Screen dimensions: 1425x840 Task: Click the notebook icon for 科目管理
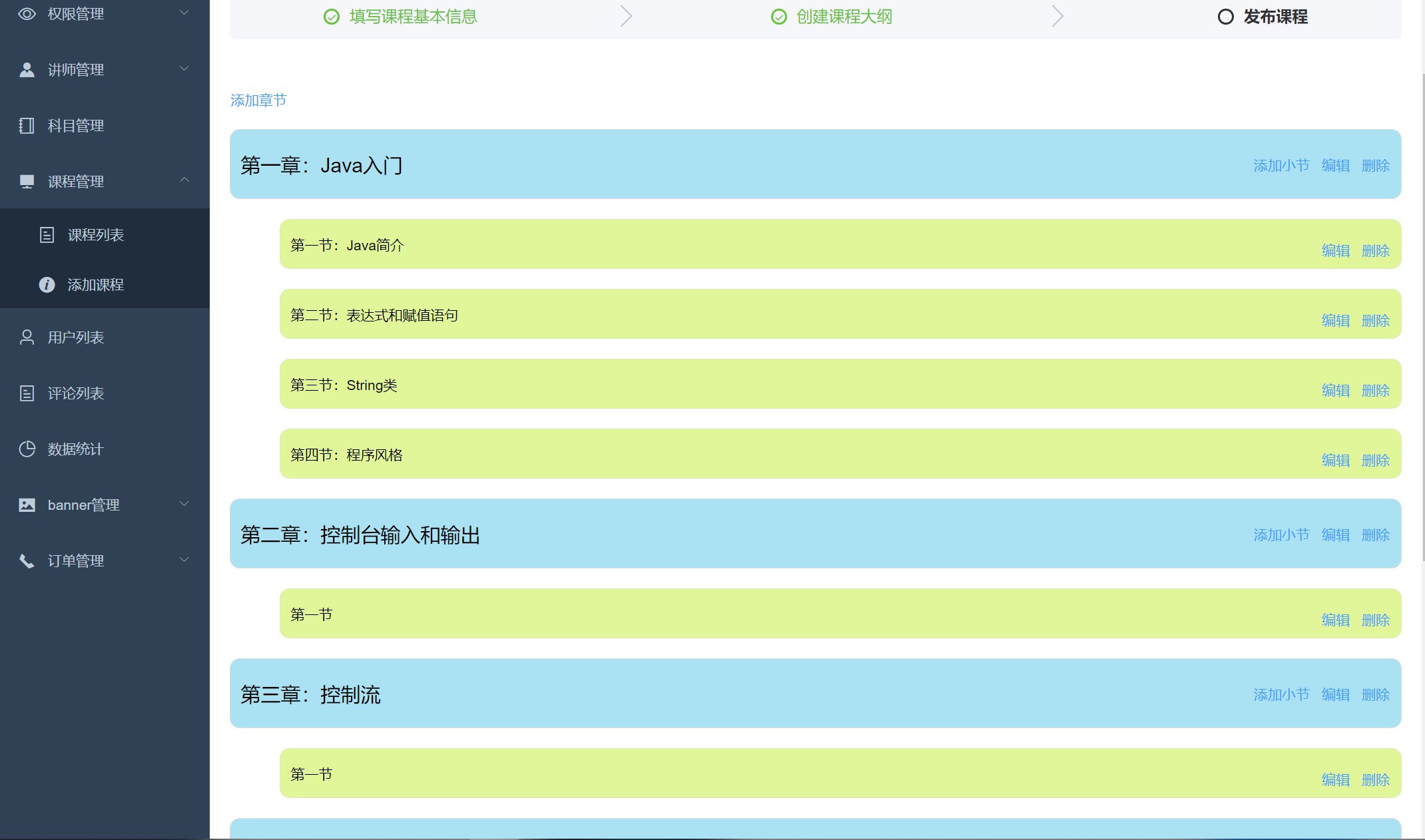click(27, 126)
